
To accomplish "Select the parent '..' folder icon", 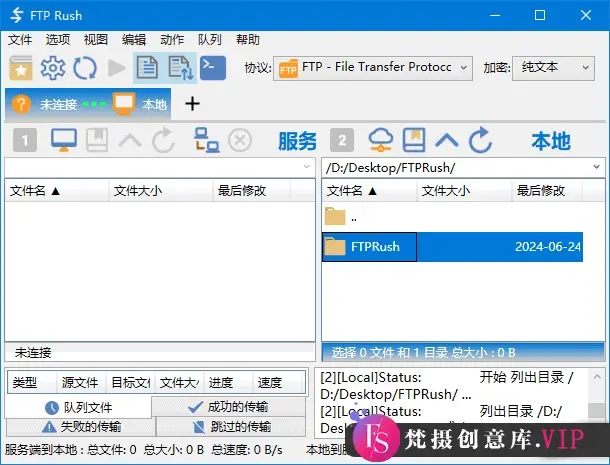I will click(x=335, y=216).
